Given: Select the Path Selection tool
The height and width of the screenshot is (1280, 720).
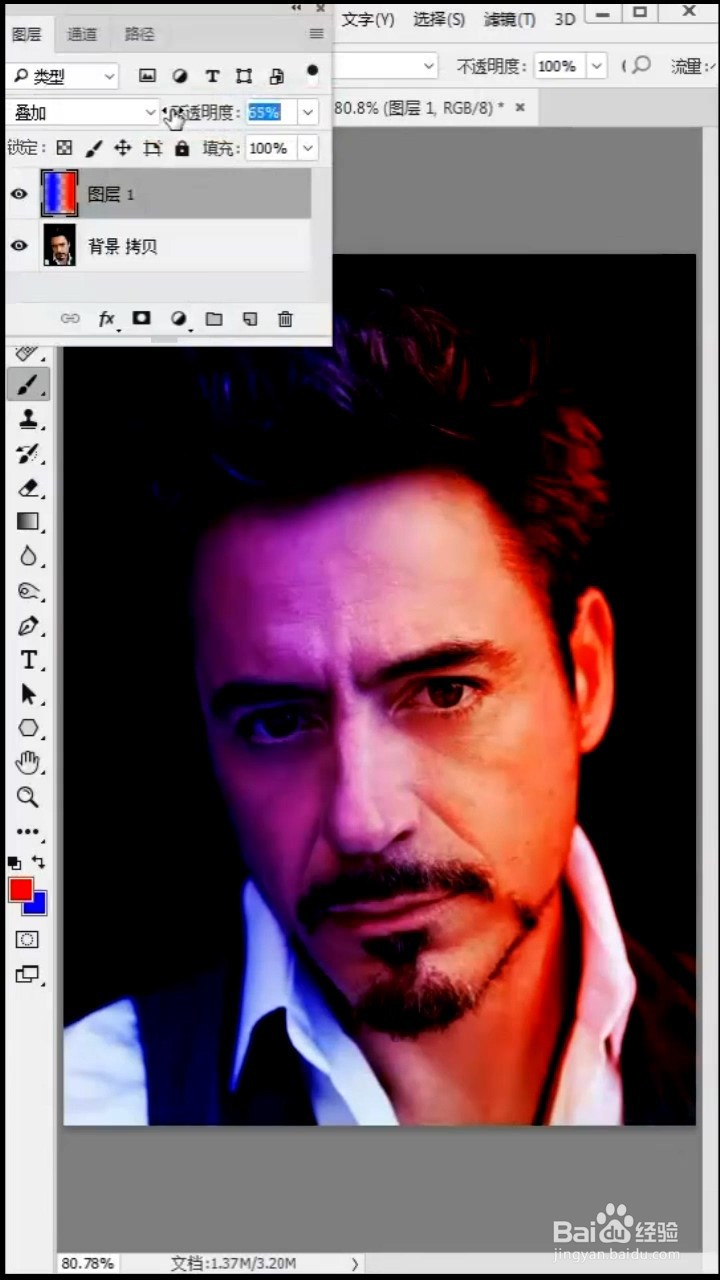Looking at the screenshot, I should (28, 694).
